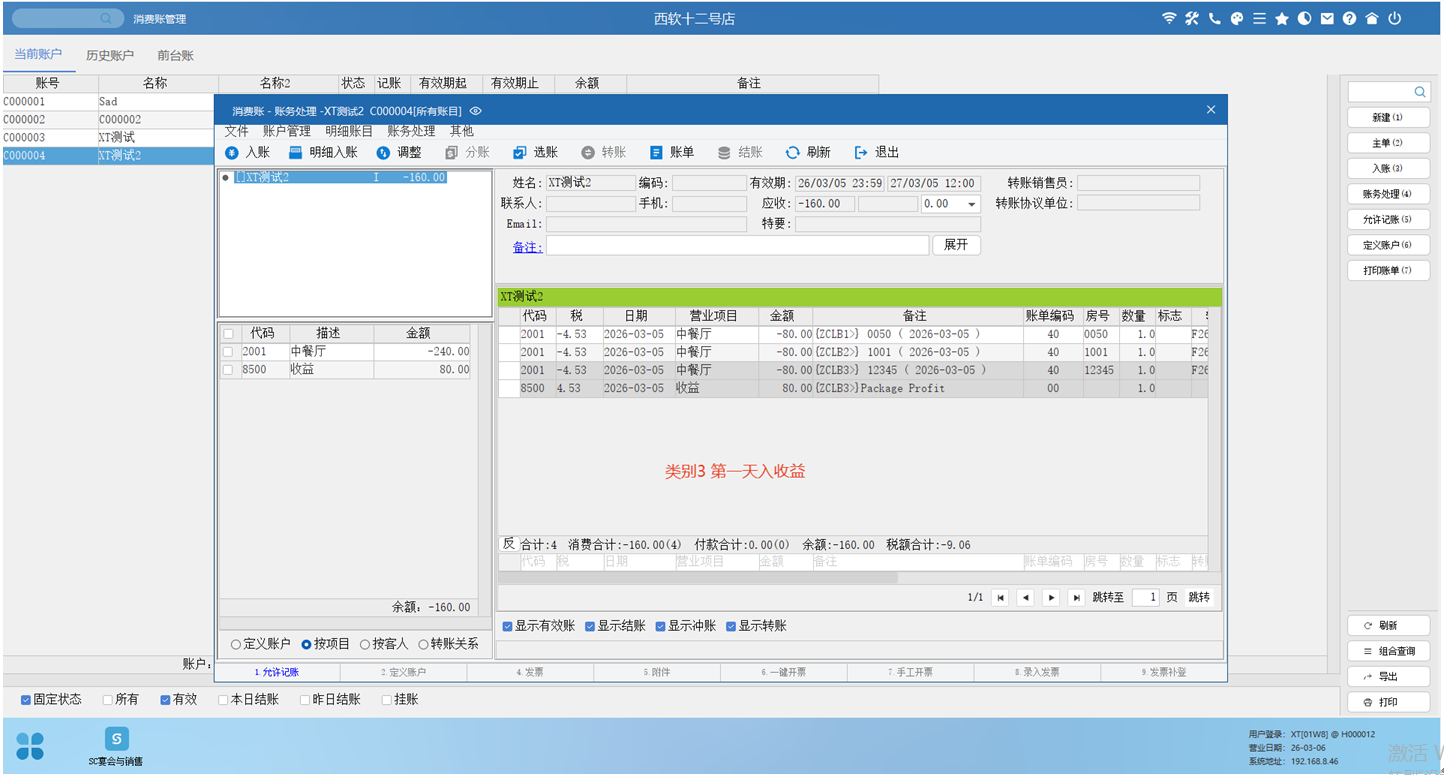Image resolution: width=1444 pixels, height=775 pixels.
Task: Click the four-leaf start menu icon
Action: [x=30, y=745]
